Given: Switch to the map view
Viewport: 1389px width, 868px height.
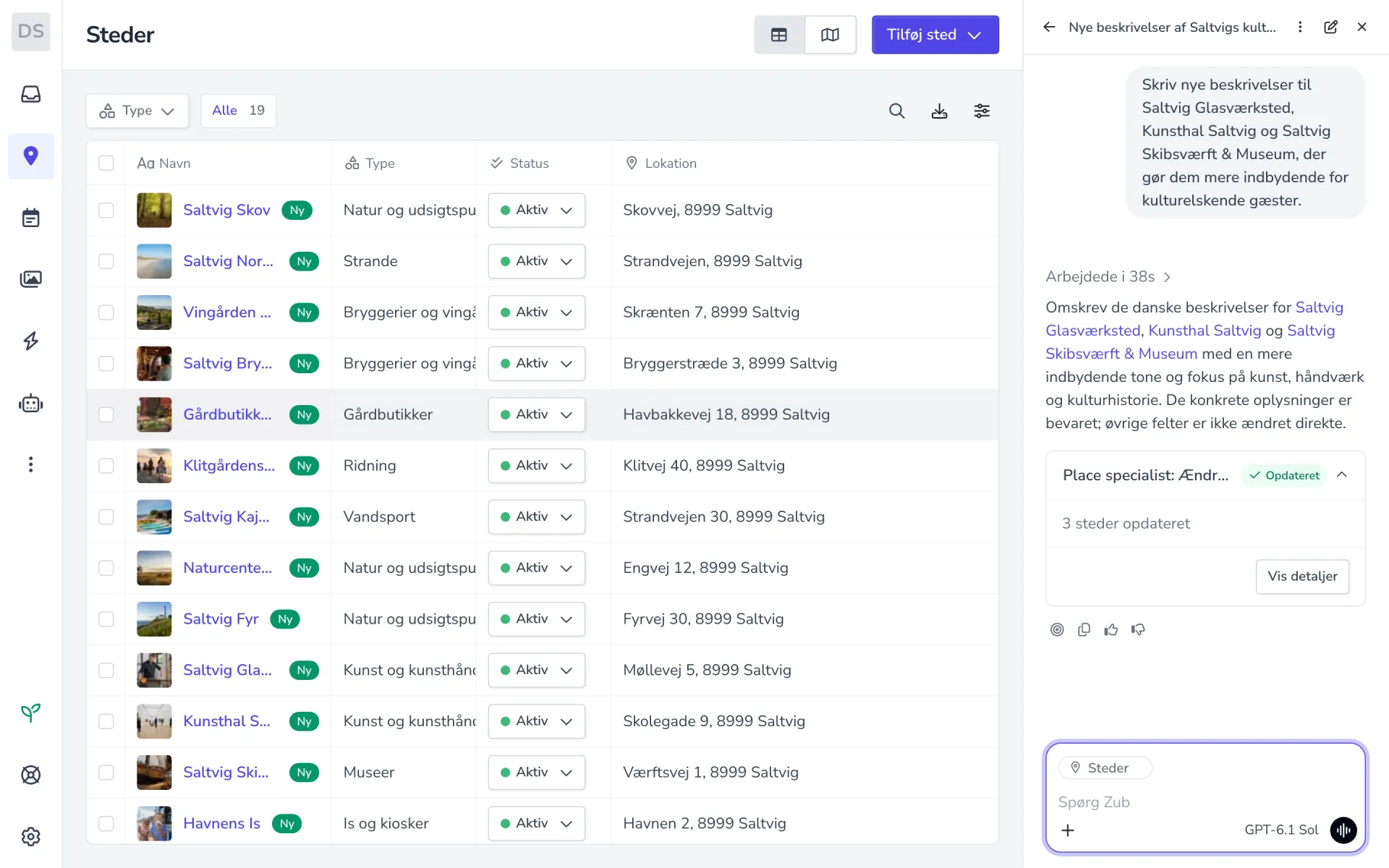Looking at the screenshot, I should pyautogui.click(x=831, y=35).
